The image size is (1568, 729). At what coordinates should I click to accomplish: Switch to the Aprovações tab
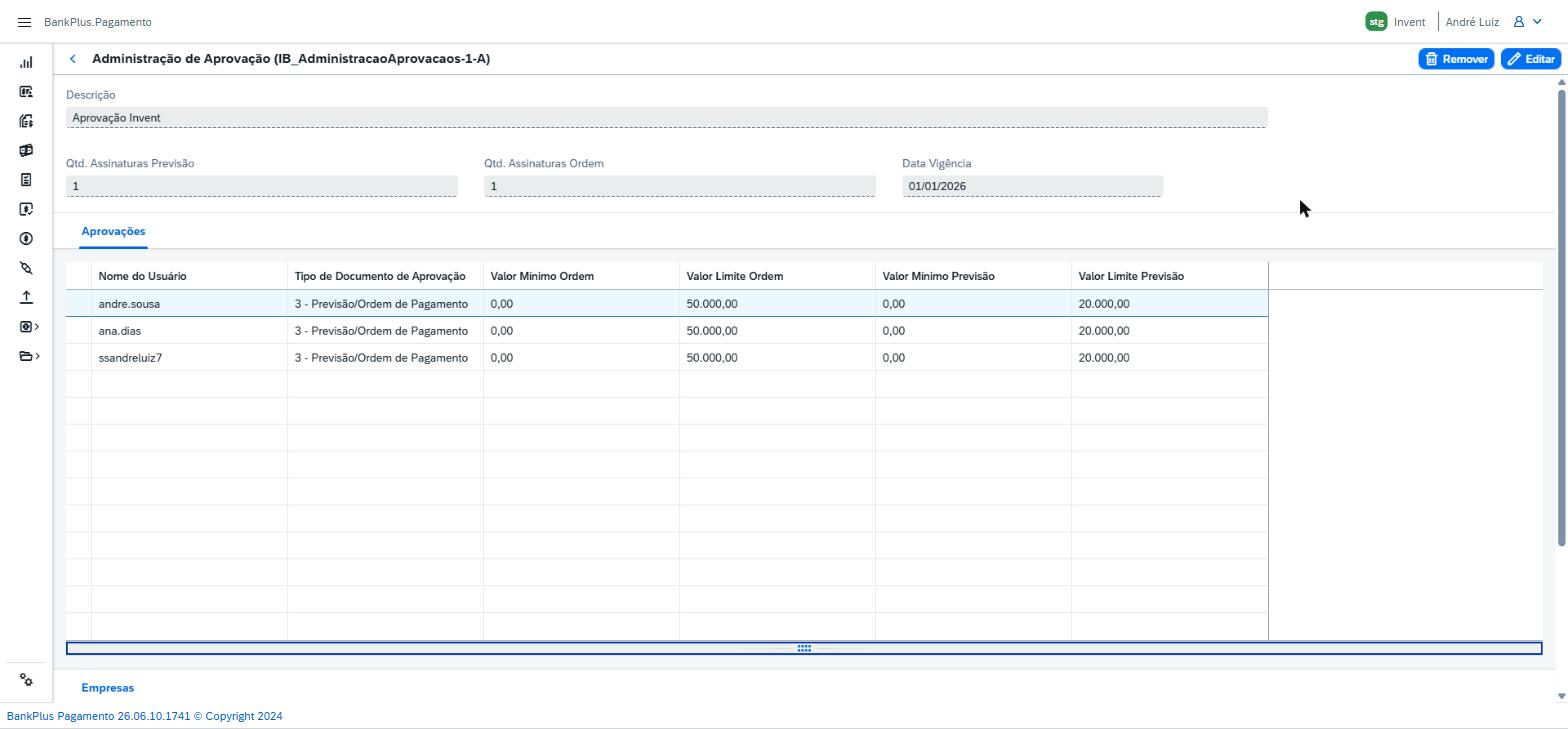tap(113, 231)
